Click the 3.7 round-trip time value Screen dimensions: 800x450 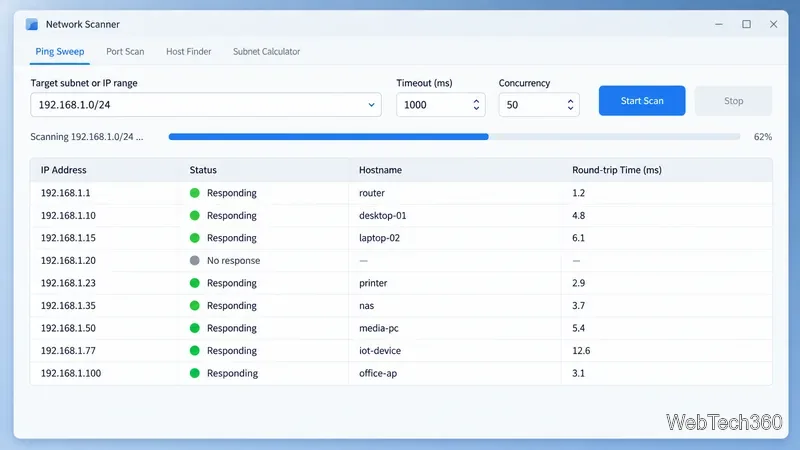(578, 306)
